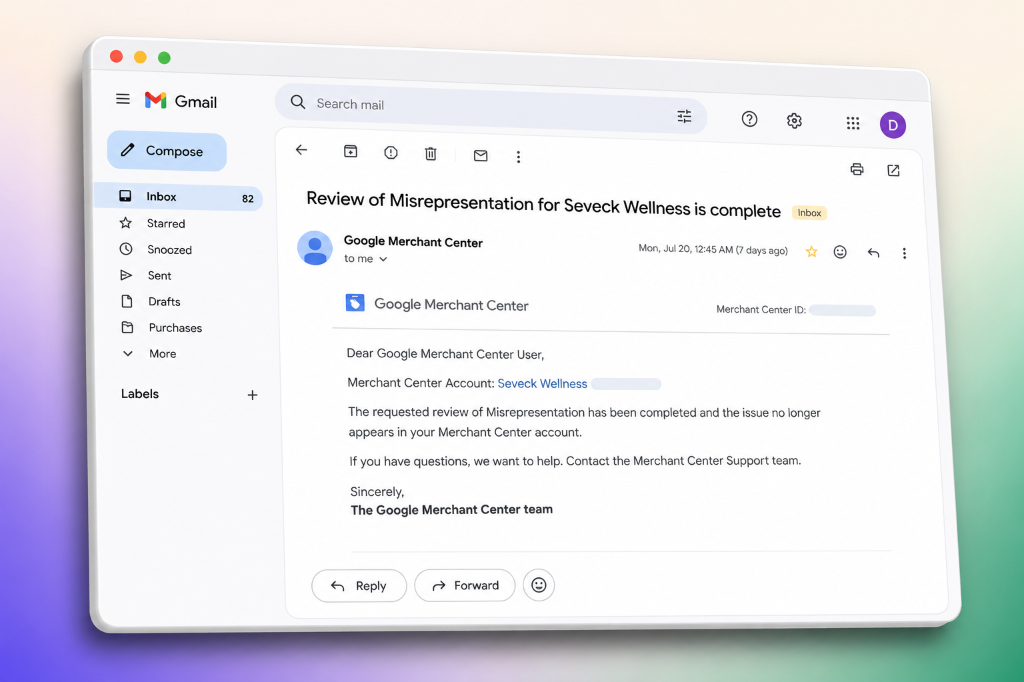Click sender profile avatar
The image size is (1024, 682).
pos(315,248)
